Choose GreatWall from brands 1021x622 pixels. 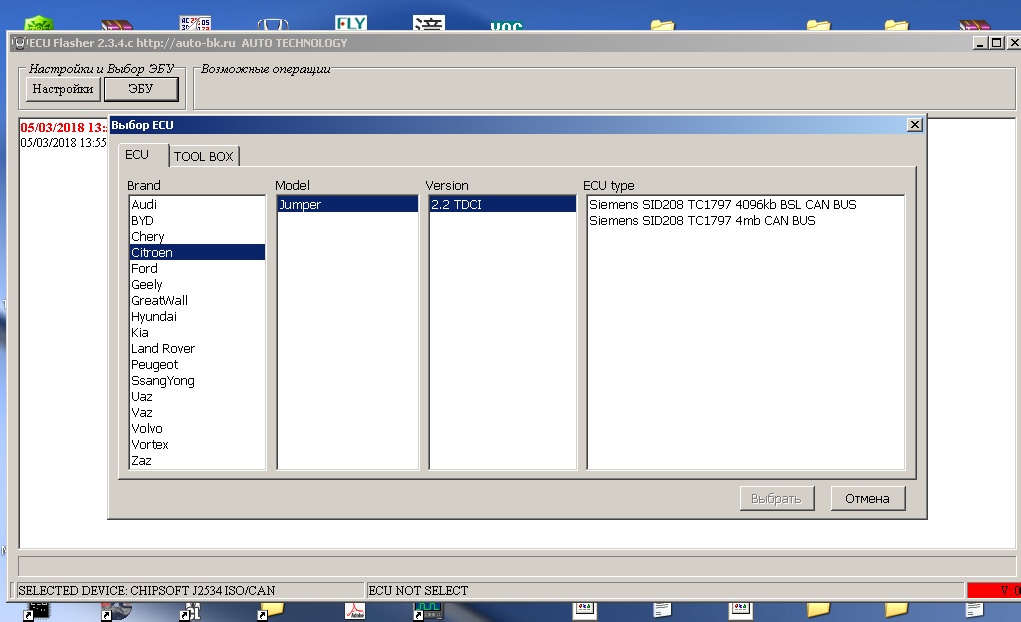(x=197, y=300)
